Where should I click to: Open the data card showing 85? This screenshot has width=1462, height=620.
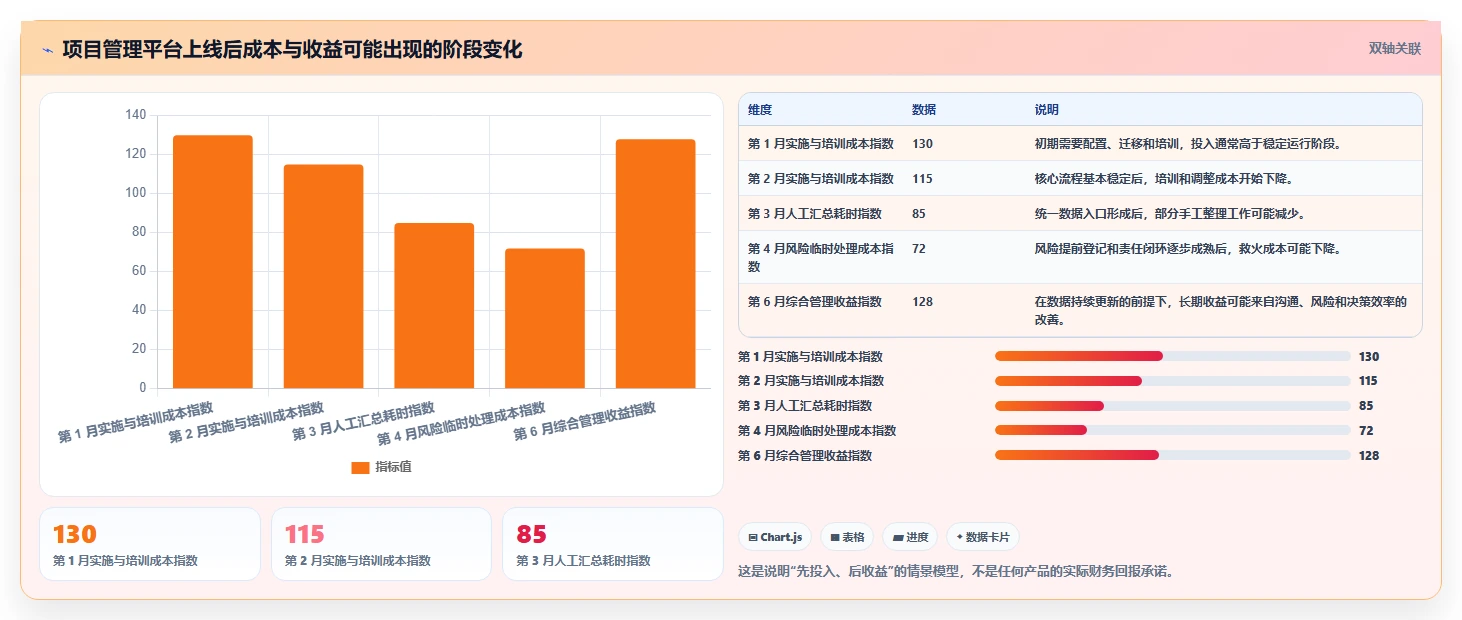tap(612, 544)
